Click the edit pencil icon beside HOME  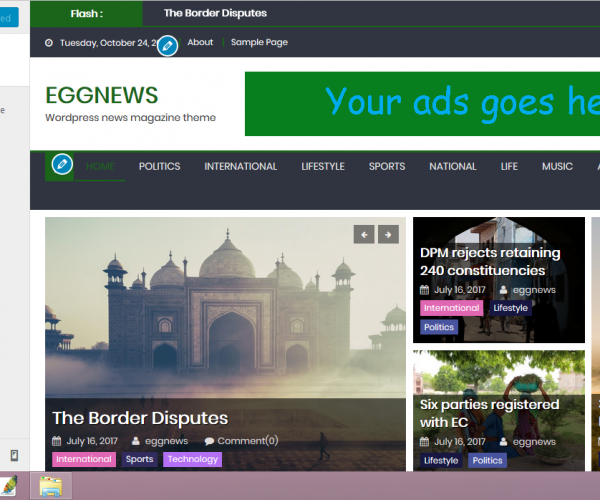62,165
